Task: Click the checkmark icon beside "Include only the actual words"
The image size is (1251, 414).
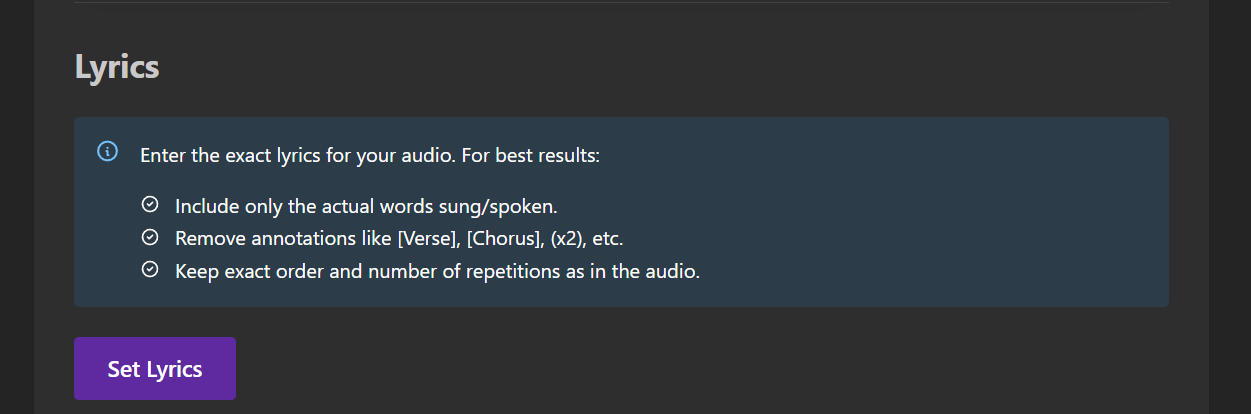Action: [x=150, y=205]
